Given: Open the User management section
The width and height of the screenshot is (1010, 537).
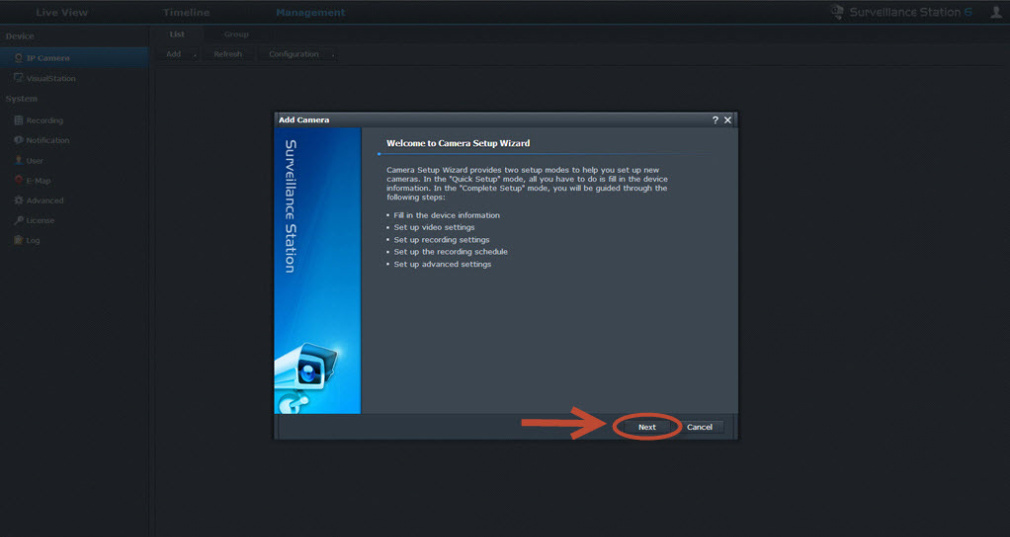Looking at the screenshot, I should click(34, 160).
